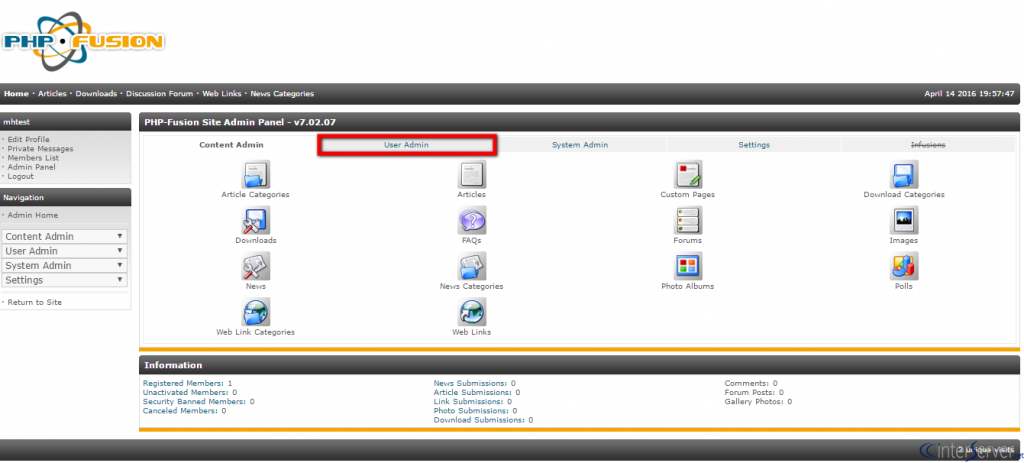Viewport: 1024px width, 463px height.
Task: Click the 'Comments: 0' text
Action: [751, 383]
